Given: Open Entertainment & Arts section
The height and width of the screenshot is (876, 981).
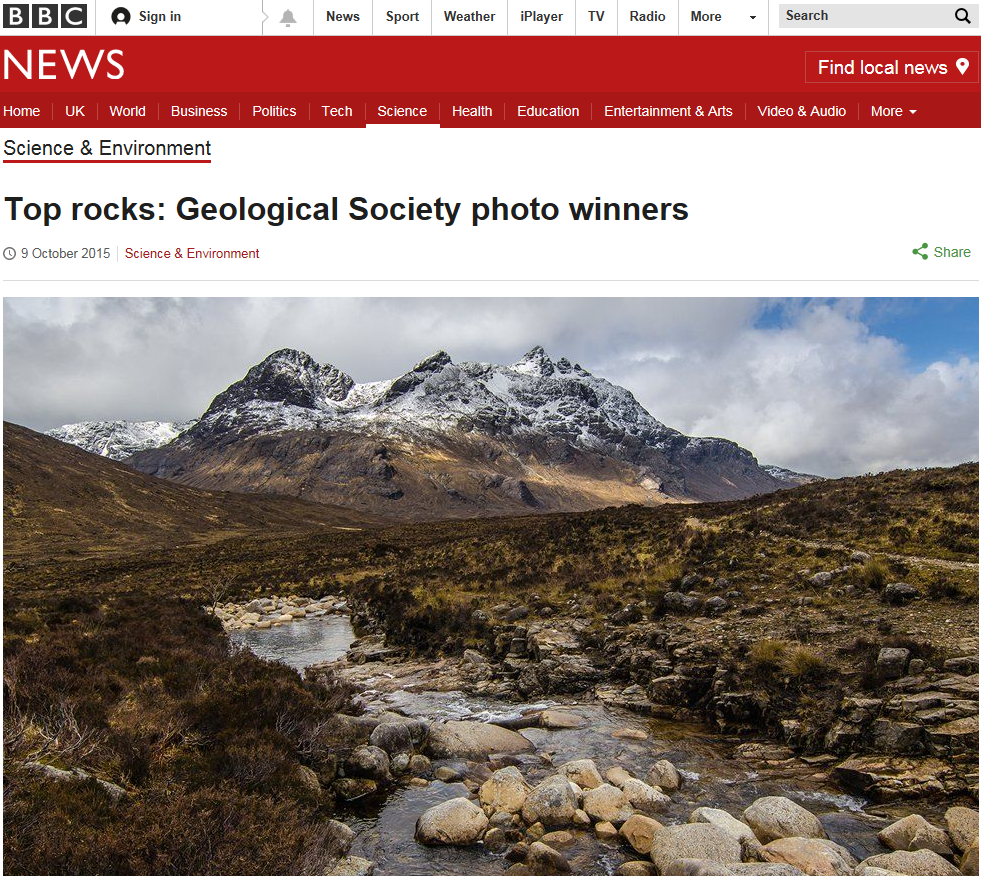Looking at the screenshot, I should 668,111.
